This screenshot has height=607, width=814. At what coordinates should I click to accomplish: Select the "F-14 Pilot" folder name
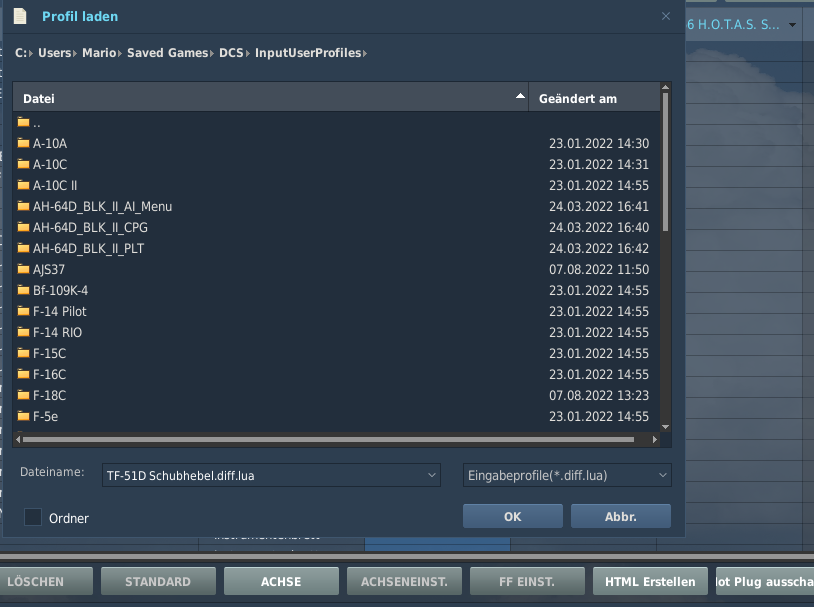60,312
